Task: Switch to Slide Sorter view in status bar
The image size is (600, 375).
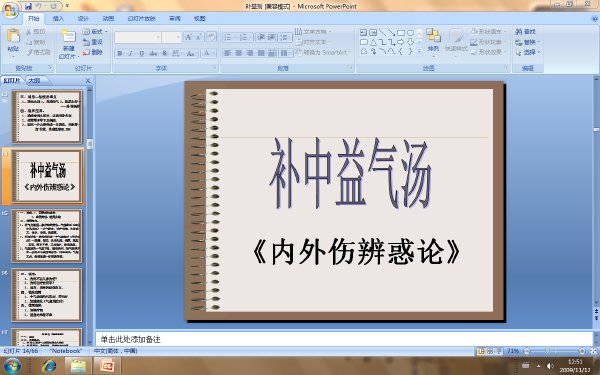Action: coord(490,351)
